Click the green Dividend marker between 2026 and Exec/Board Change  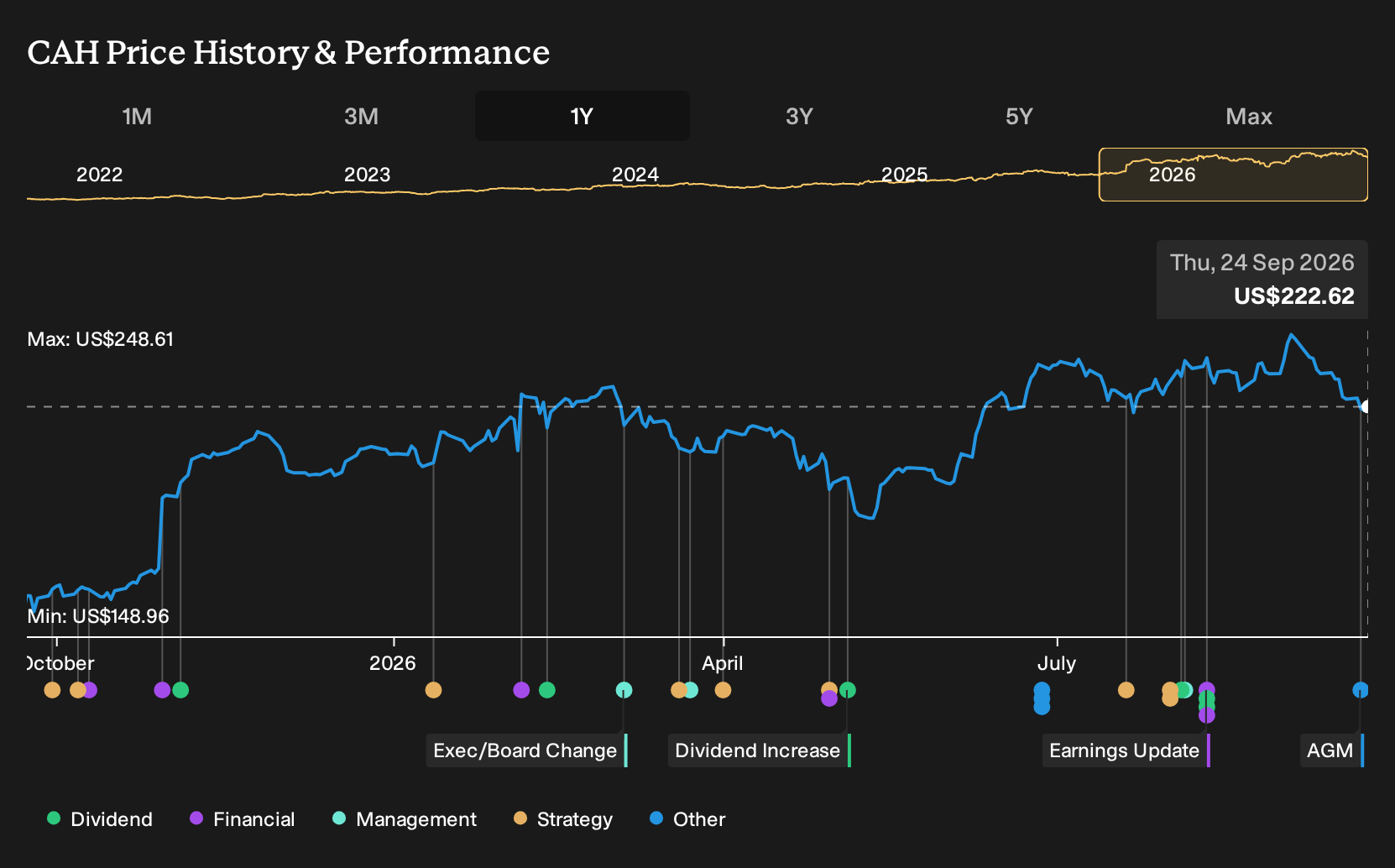coord(547,690)
